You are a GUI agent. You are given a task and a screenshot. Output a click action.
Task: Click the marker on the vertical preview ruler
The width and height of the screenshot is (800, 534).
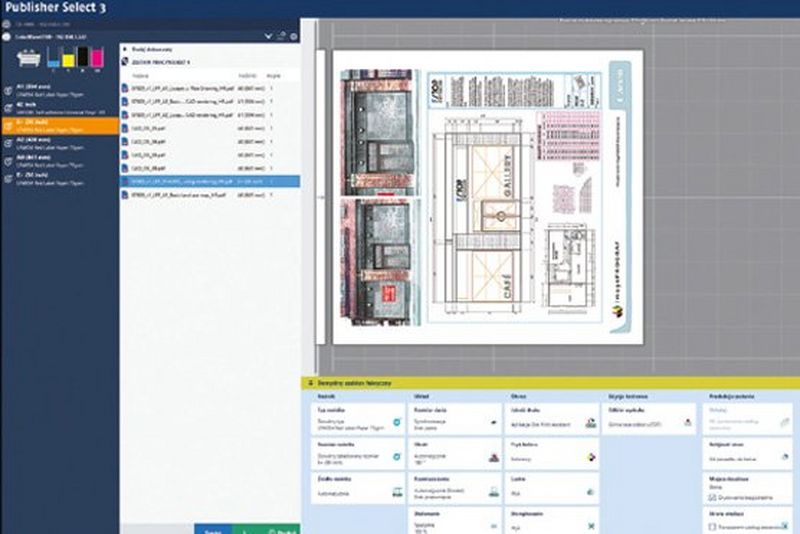[321, 197]
